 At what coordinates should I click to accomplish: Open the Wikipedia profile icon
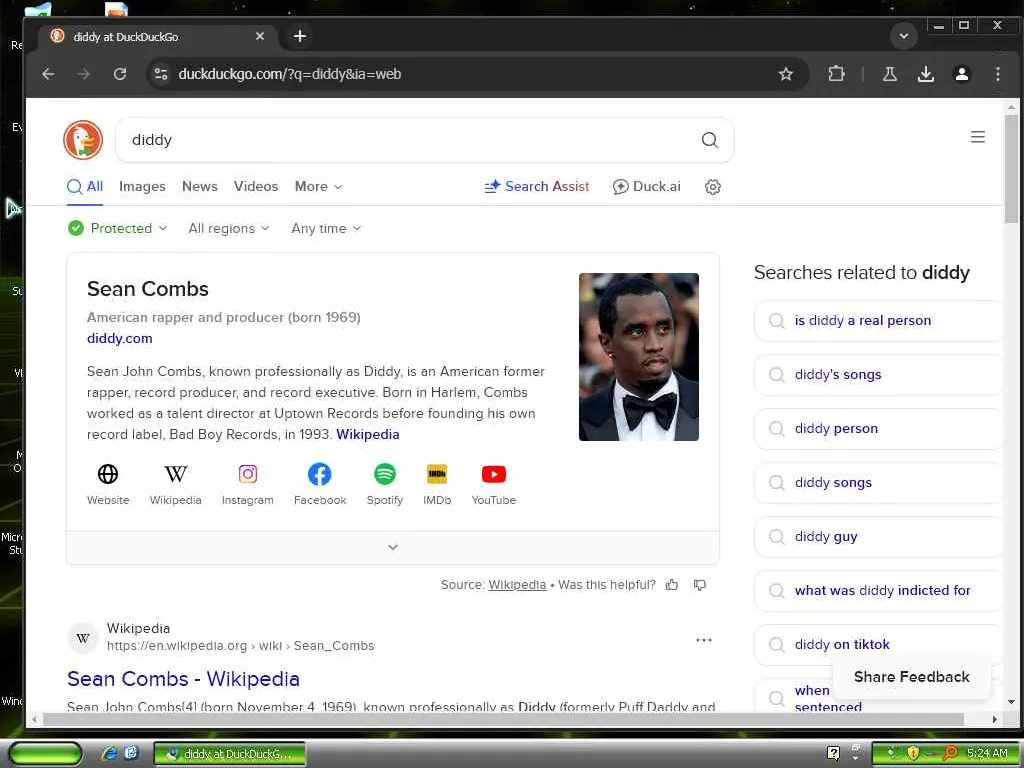point(175,474)
